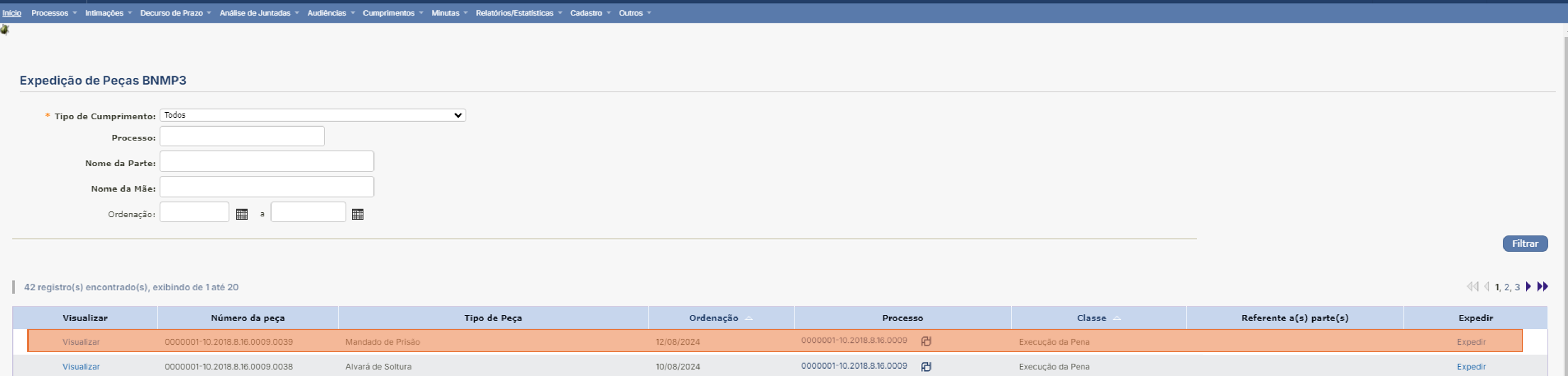Click the Tipo de Peça column header
The image size is (1568, 376).
493,318
